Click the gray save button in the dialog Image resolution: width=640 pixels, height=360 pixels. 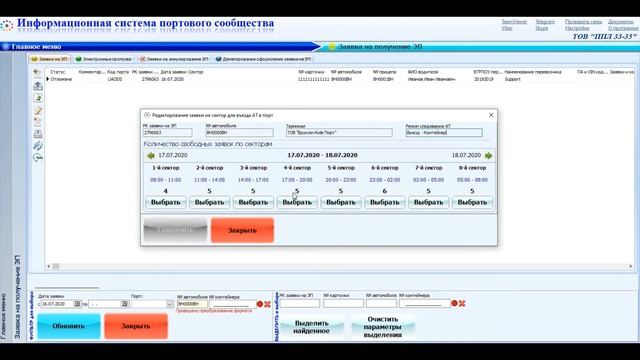tap(176, 230)
